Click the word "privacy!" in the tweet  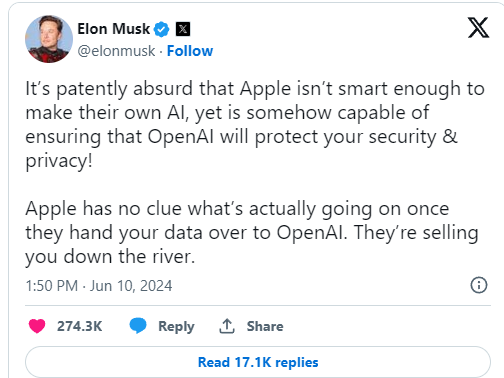tap(59, 161)
